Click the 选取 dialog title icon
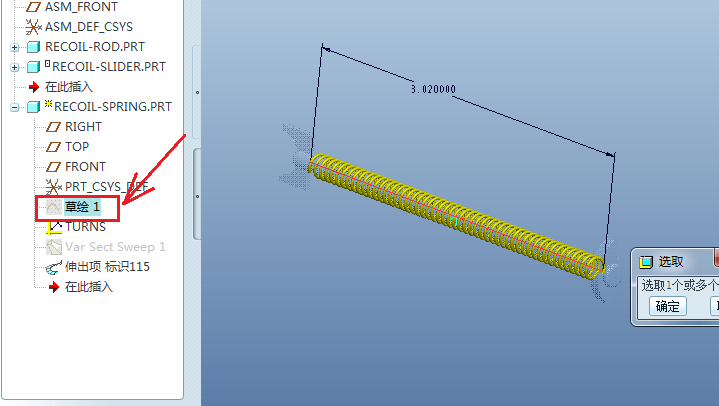 (646, 262)
